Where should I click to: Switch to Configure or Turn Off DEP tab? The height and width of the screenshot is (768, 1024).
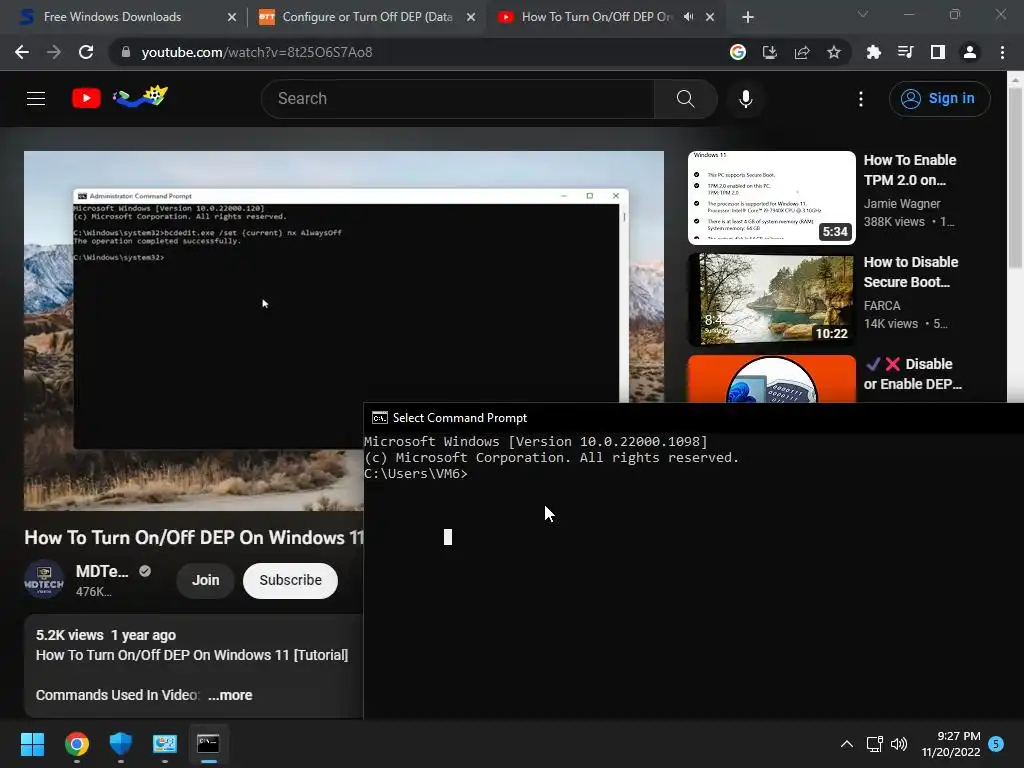[367, 17]
